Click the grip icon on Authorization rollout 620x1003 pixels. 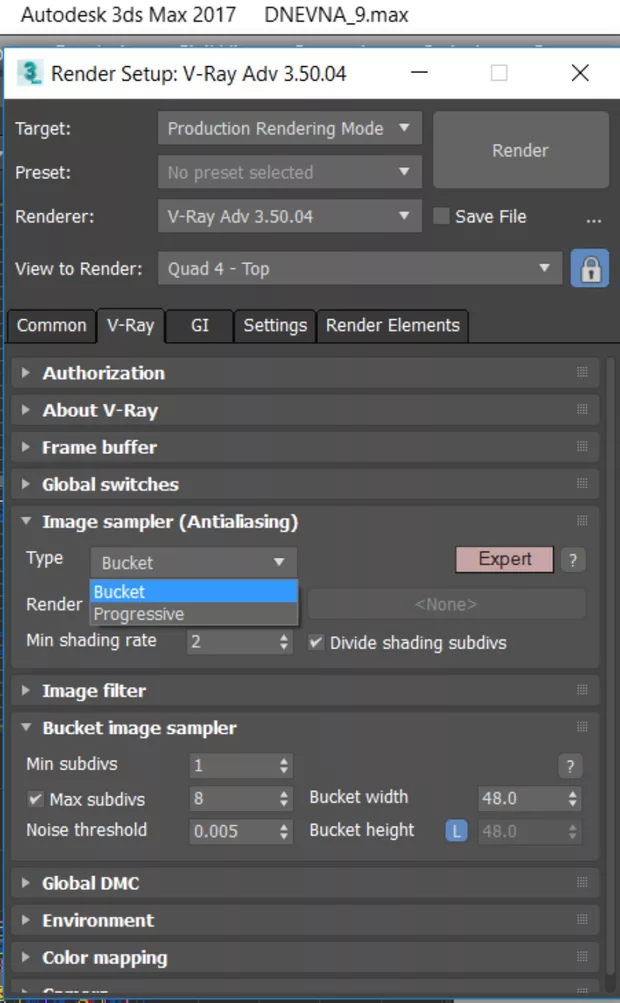tap(582, 373)
